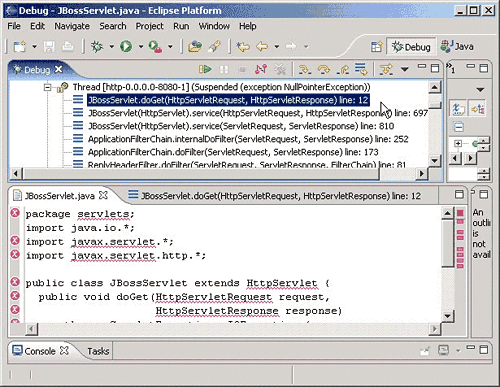Select the JBossServlet.doGet line 12 stack frame
The image size is (500, 387).
tap(228, 100)
